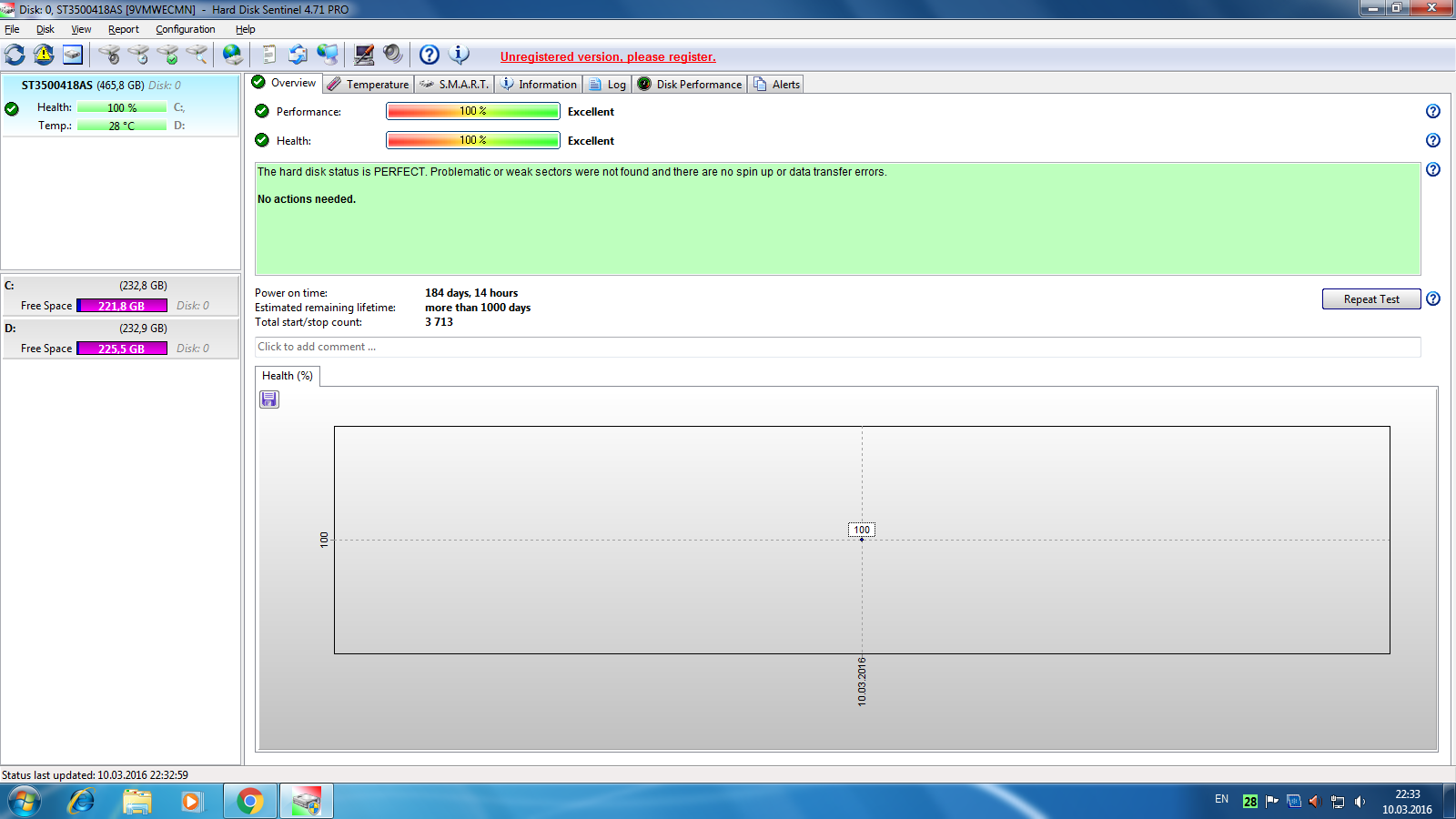Click the Action Center flag tray icon
Viewport: 1456px width, 819px height.
(x=1272, y=802)
